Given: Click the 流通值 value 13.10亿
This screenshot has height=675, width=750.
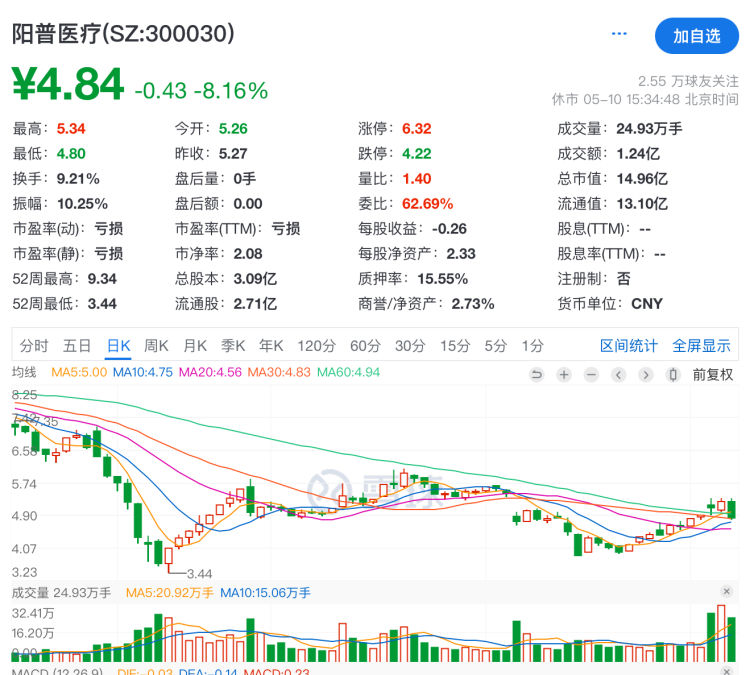Looking at the screenshot, I should point(642,204).
